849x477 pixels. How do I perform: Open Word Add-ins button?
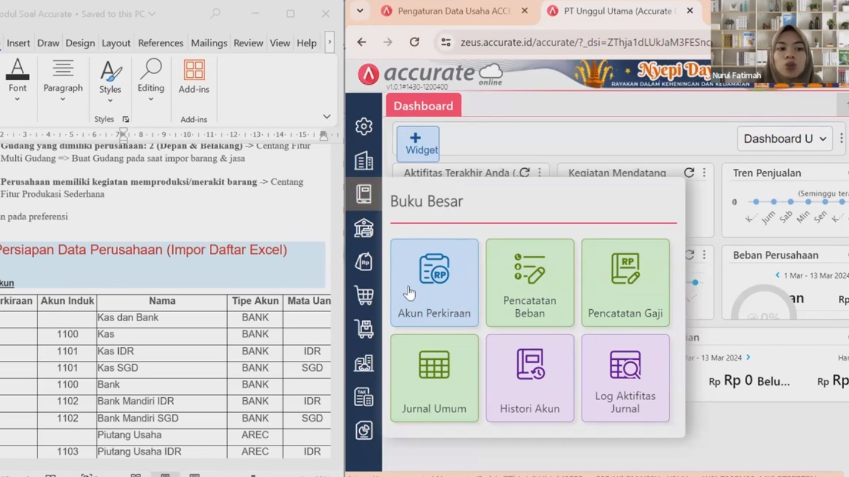click(x=194, y=77)
